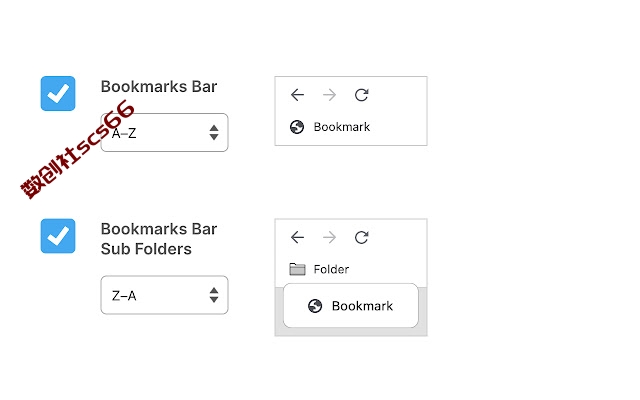Click the Folder label in lower preview

click(x=331, y=269)
